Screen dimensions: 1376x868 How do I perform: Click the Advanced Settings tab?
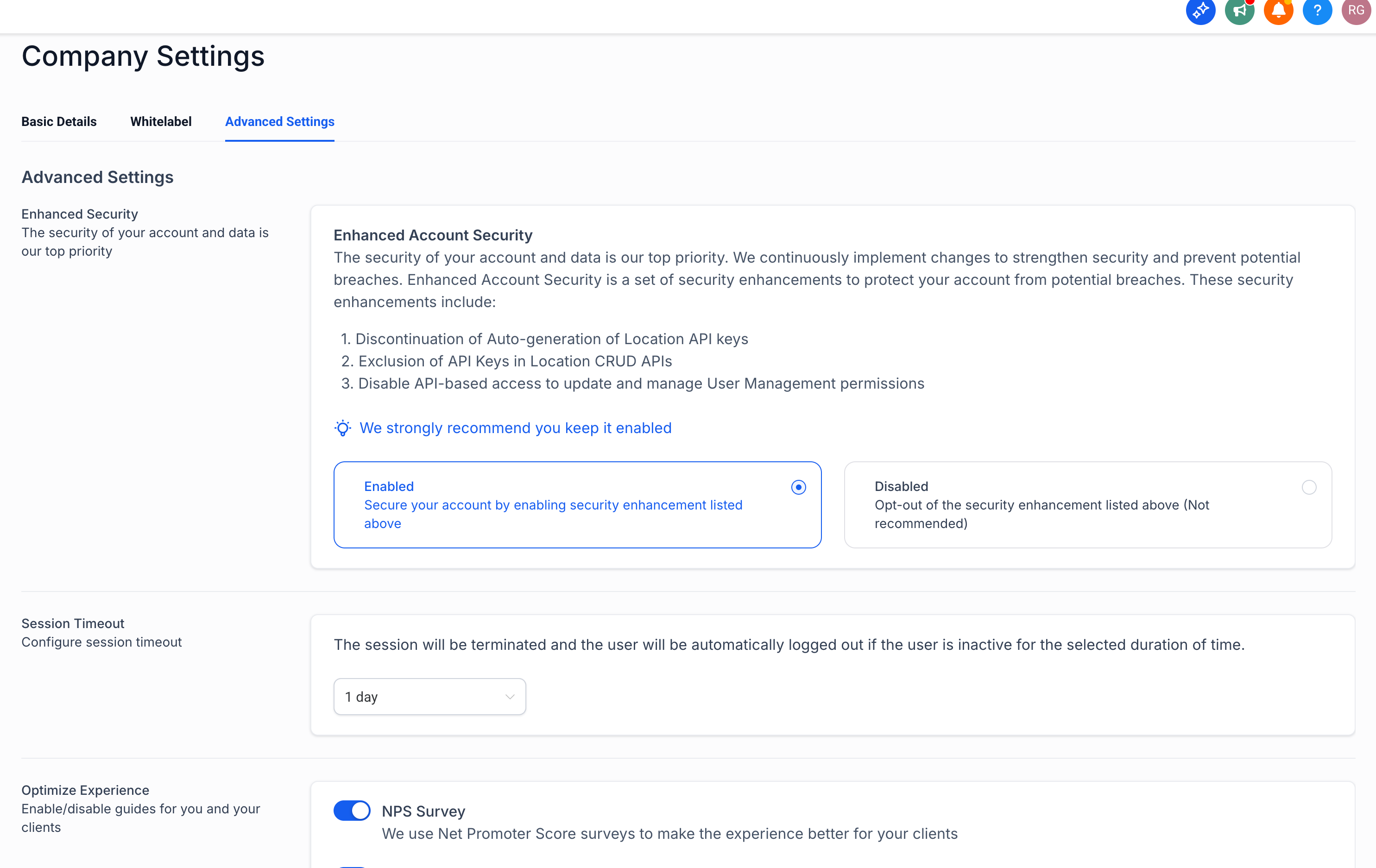[x=279, y=122]
